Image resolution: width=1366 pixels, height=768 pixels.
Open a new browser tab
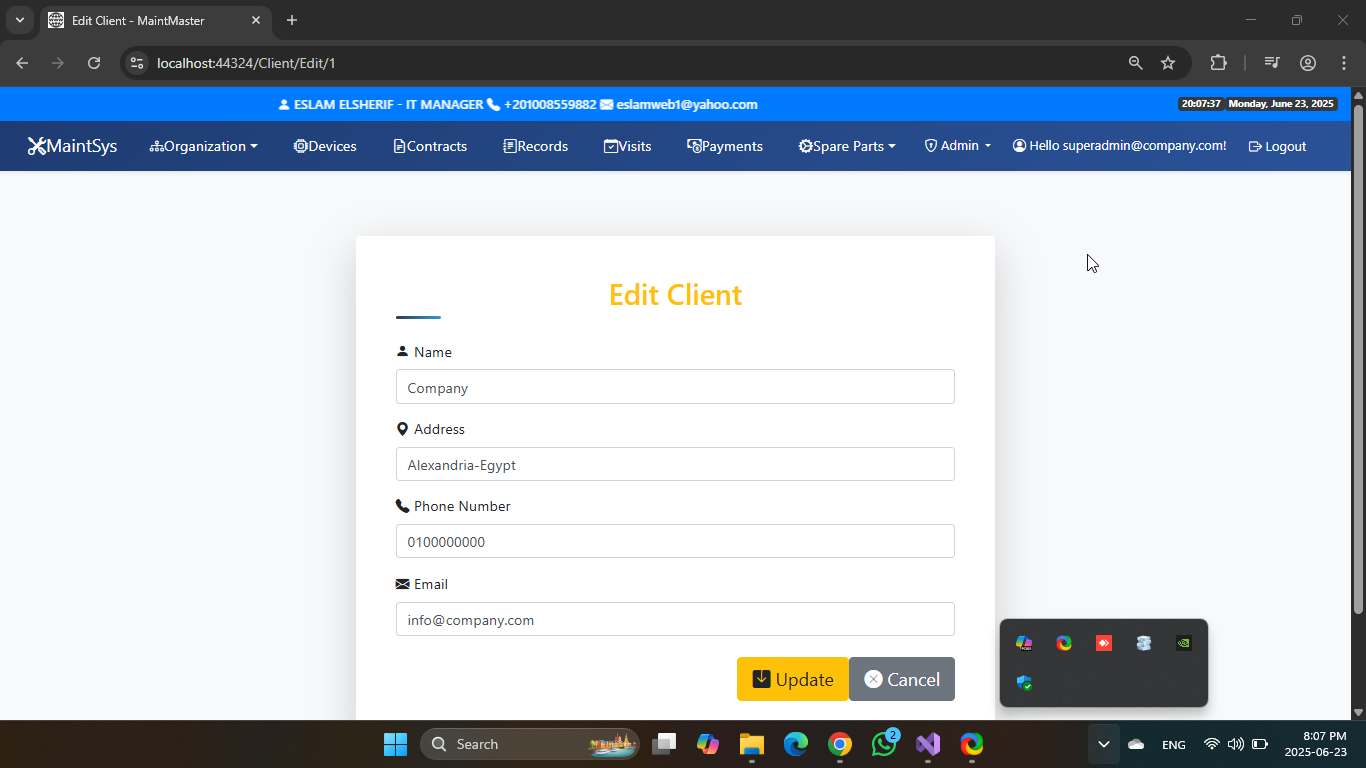click(292, 20)
